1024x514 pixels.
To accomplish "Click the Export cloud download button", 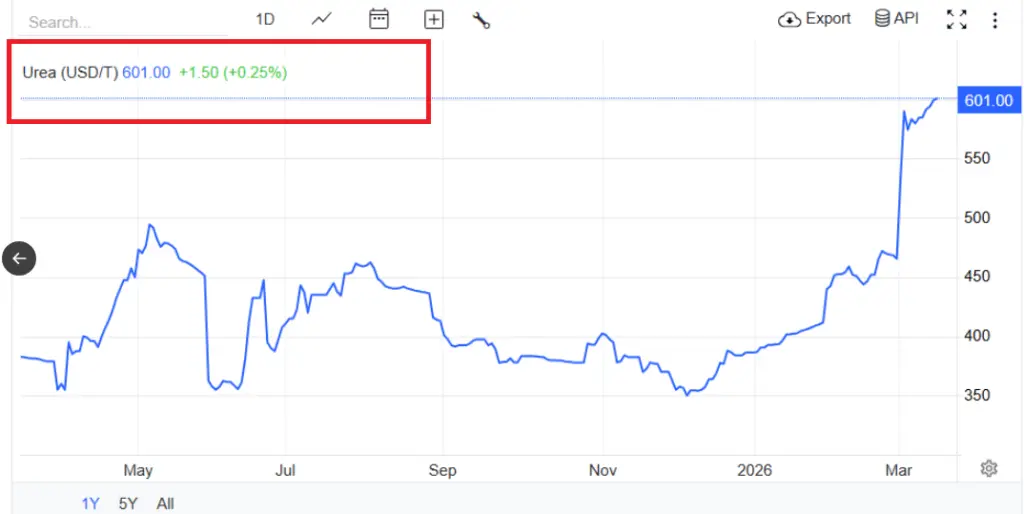I will [x=814, y=19].
